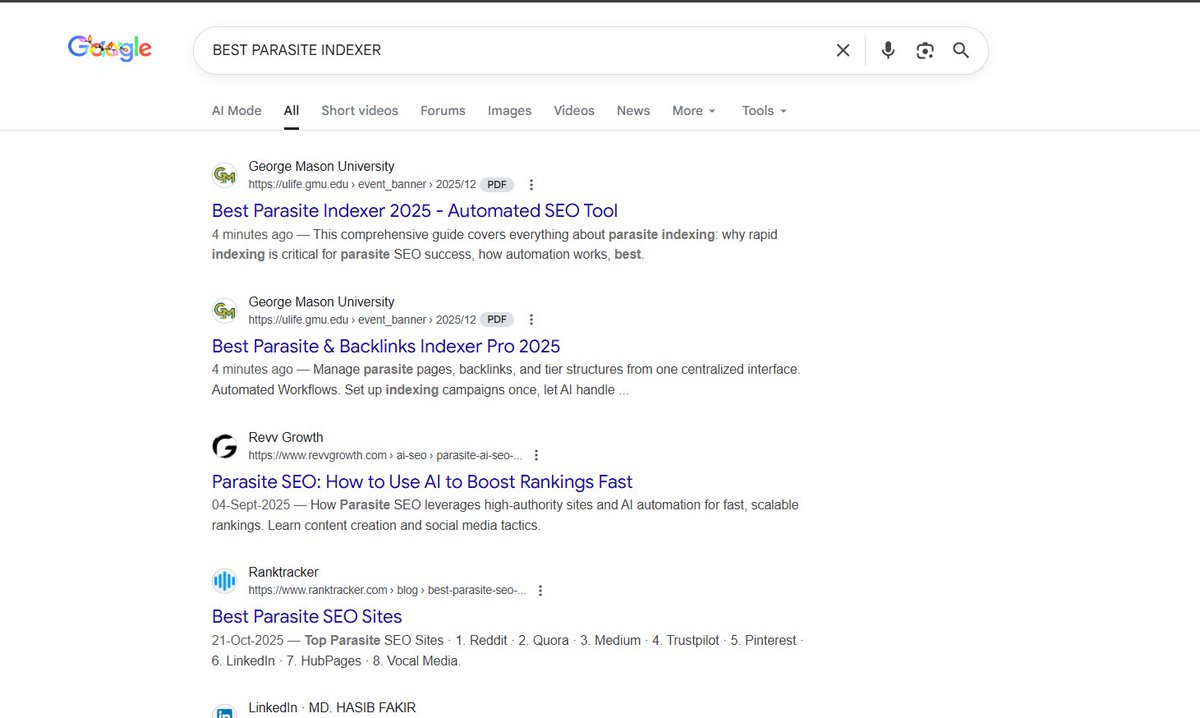The height and width of the screenshot is (718, 1200).
Task: Click ulife.gmu.edu URL above Backlinks Indexer Pro 2025
Action: pyautogui.click(x=363, y=320)
